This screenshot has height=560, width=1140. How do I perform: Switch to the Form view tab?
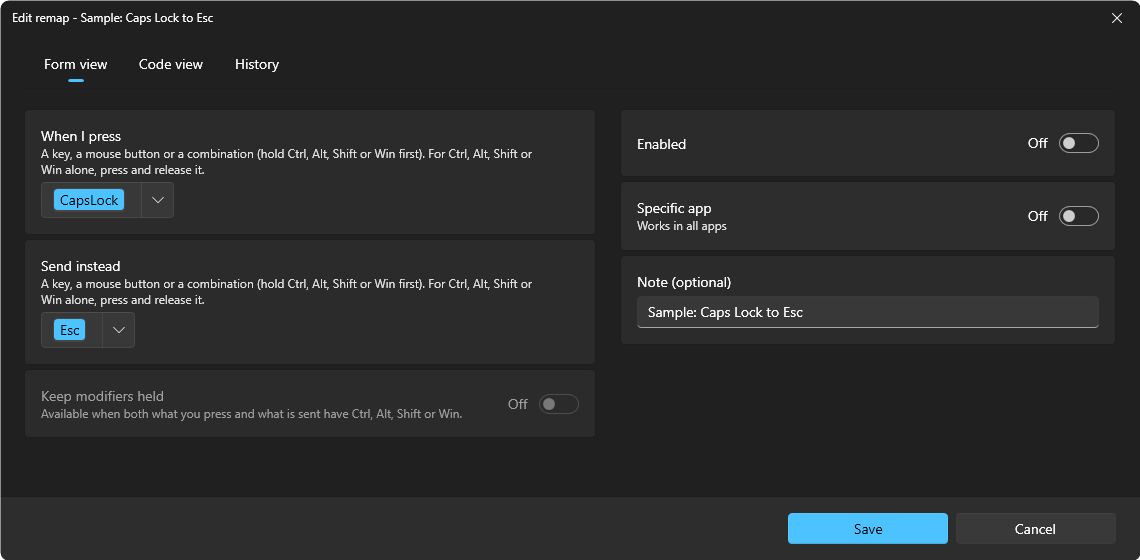[x=76, y=65]
